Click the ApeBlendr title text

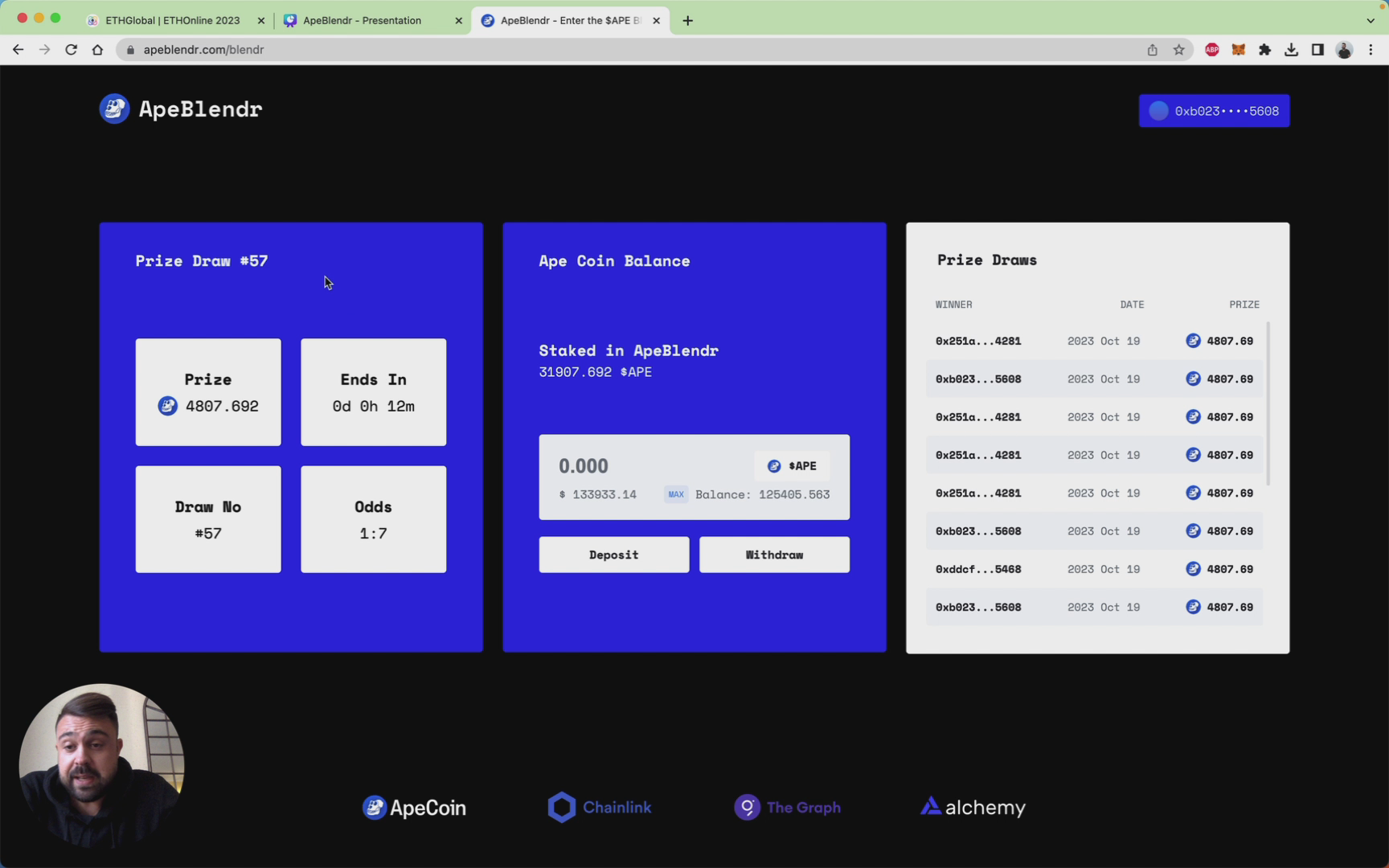pyautogui.click(x=200, y=109)
